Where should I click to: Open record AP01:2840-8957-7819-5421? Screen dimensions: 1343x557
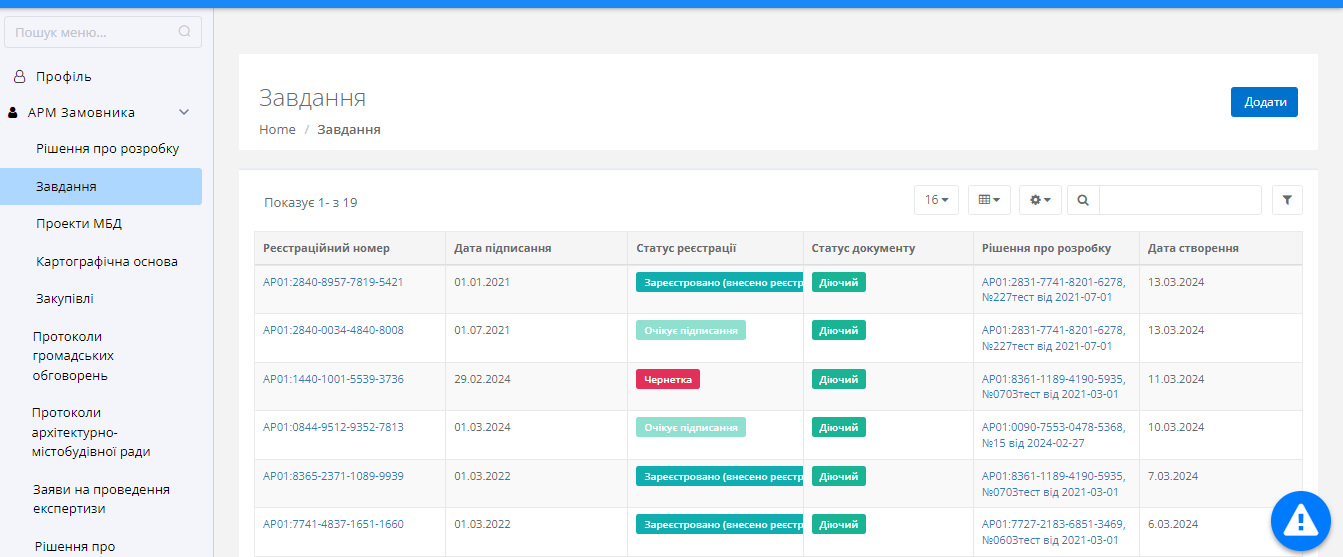click(x=333, y=282)
